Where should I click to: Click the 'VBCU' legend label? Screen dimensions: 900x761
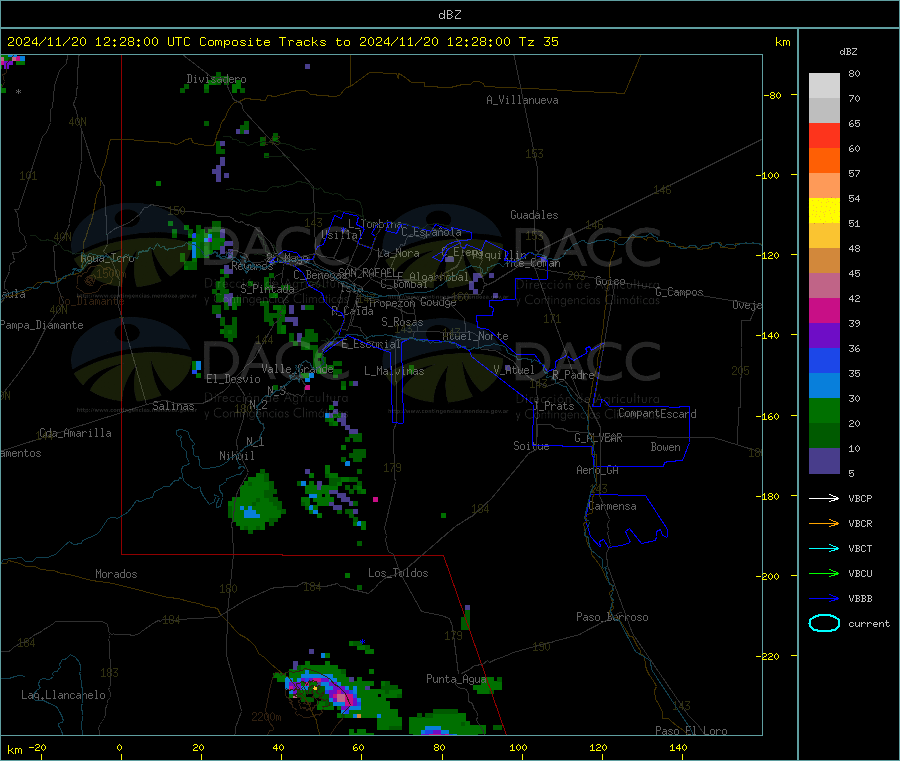[860, 573]
